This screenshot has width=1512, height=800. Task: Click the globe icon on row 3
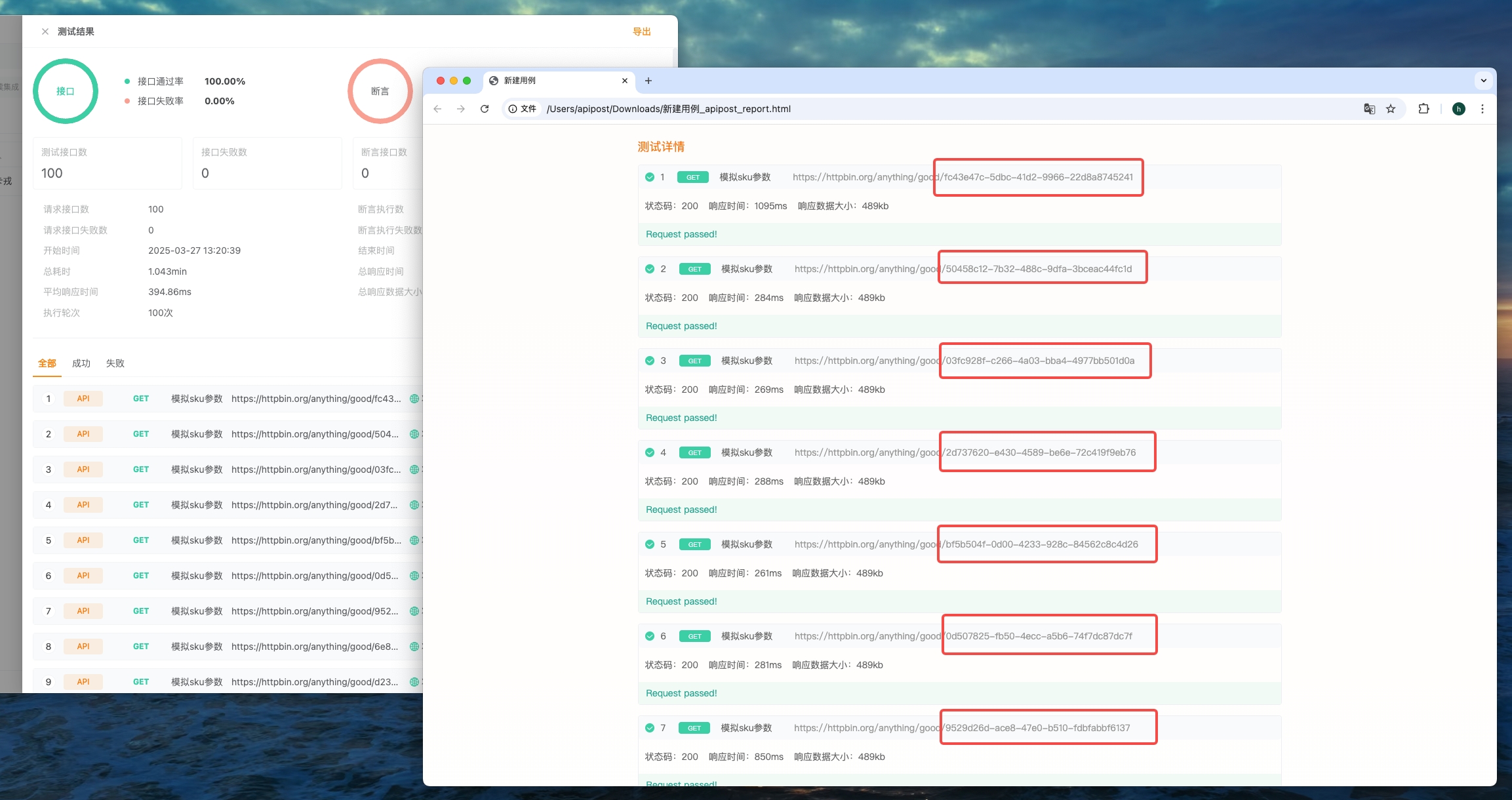click(x=414, y=470)
